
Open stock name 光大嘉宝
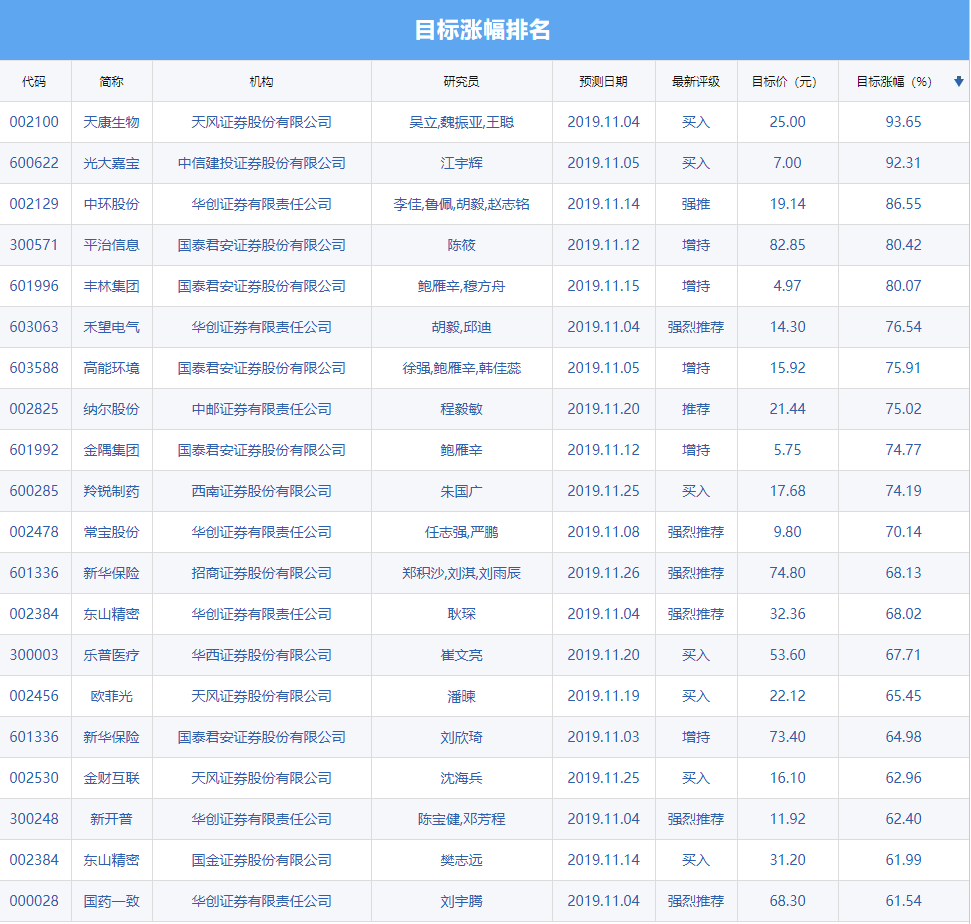pyautogui.click(x=111, y=163)
